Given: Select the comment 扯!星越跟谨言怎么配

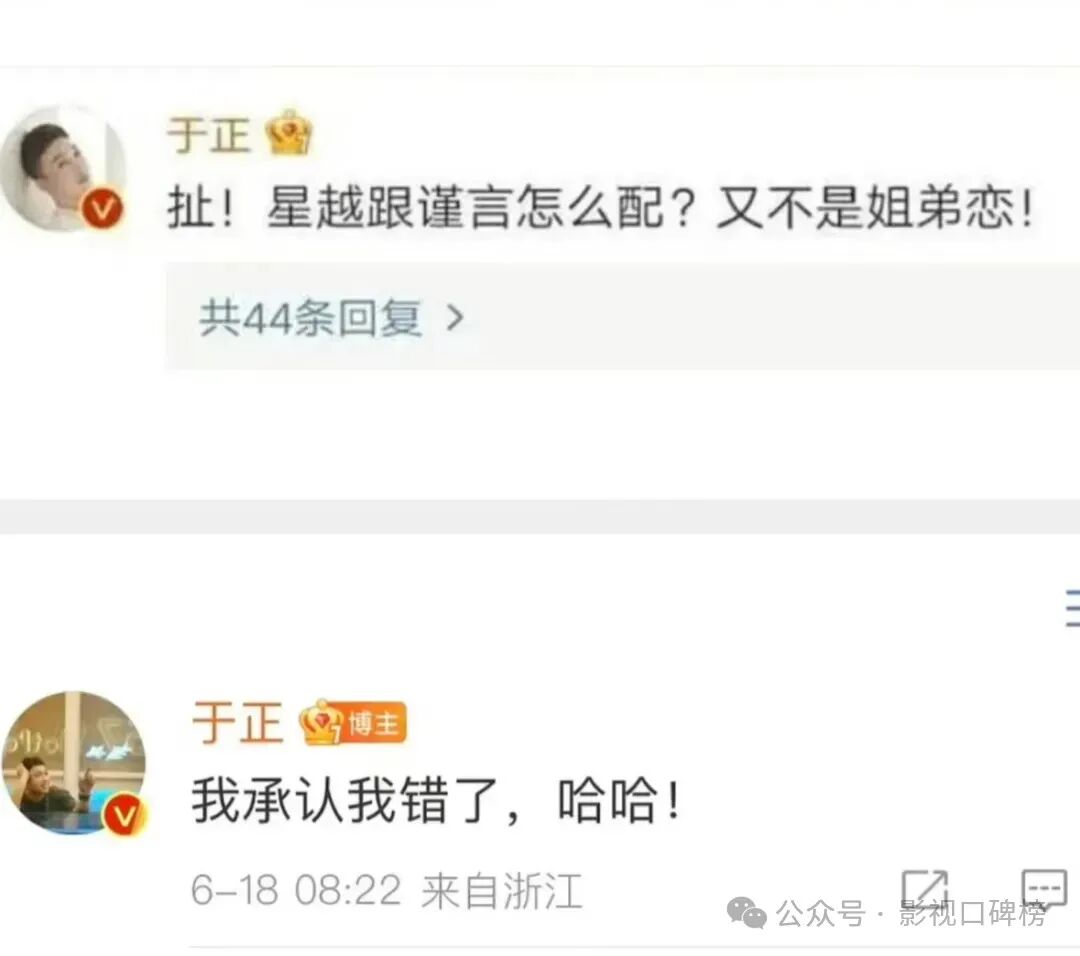Looking at the screenshot, I should [x=601, y=207].
